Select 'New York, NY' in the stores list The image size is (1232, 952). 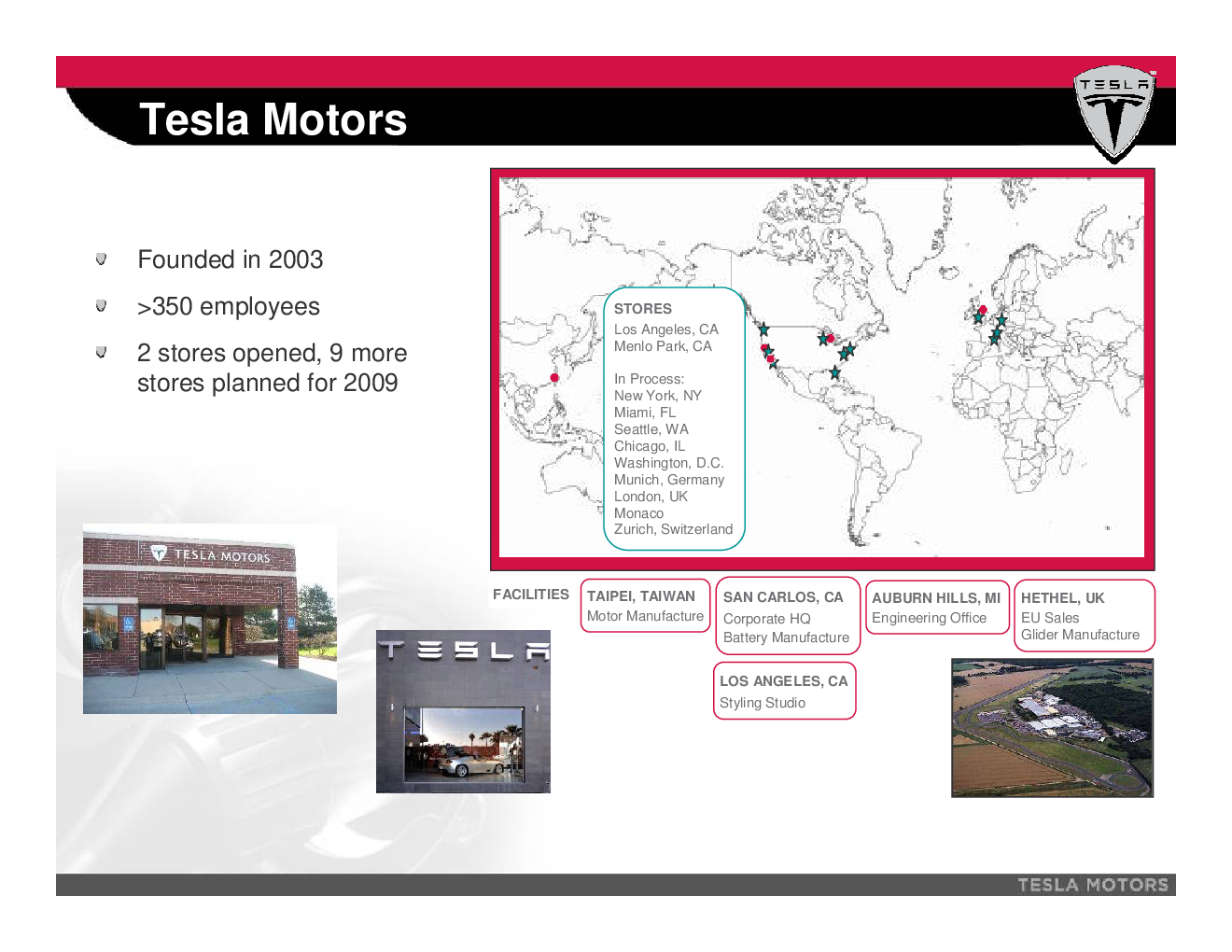pos(658,396)
